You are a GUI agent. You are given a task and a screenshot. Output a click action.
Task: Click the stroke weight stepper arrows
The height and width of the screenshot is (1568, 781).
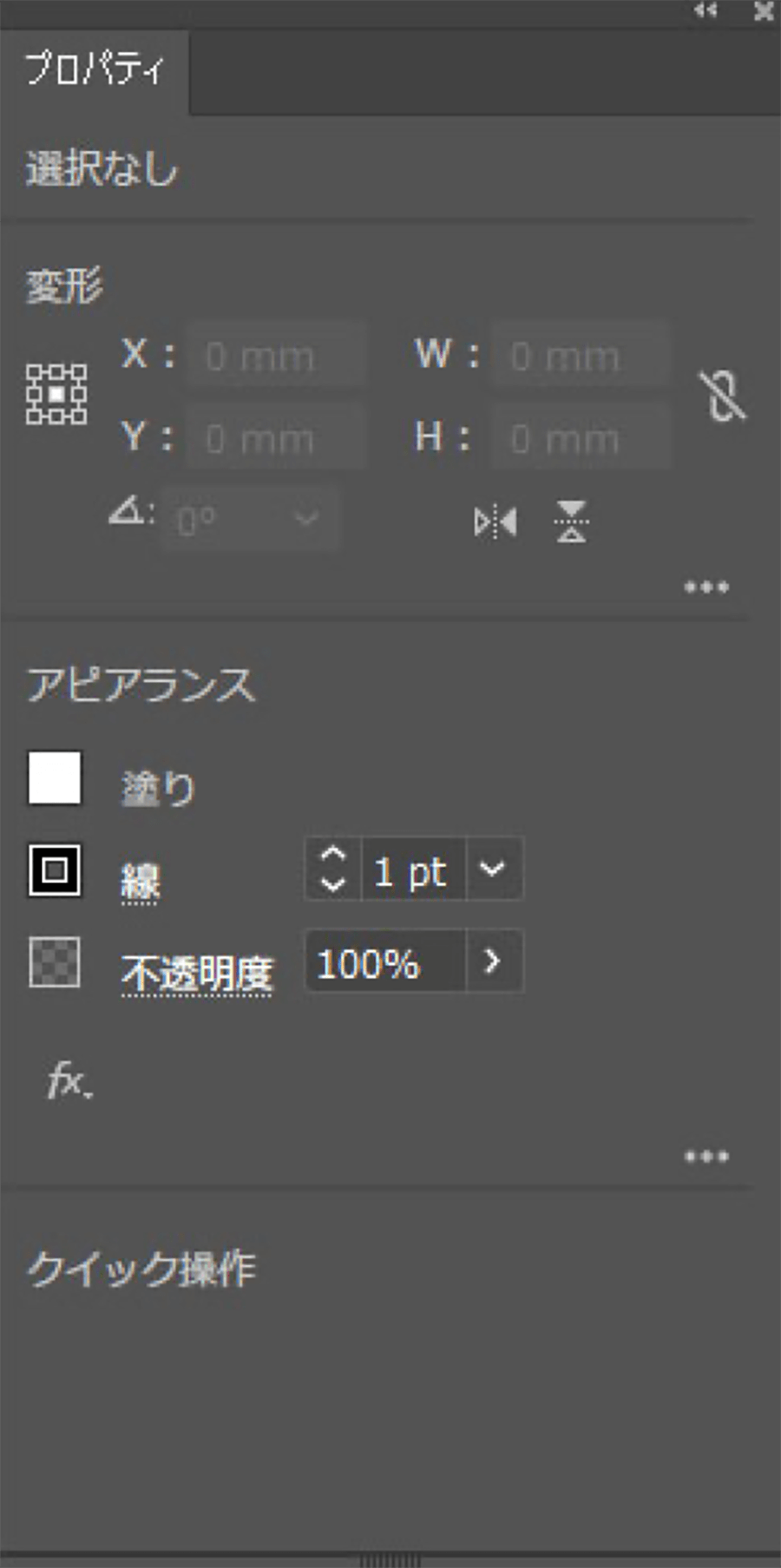click(x=333, y=869)
